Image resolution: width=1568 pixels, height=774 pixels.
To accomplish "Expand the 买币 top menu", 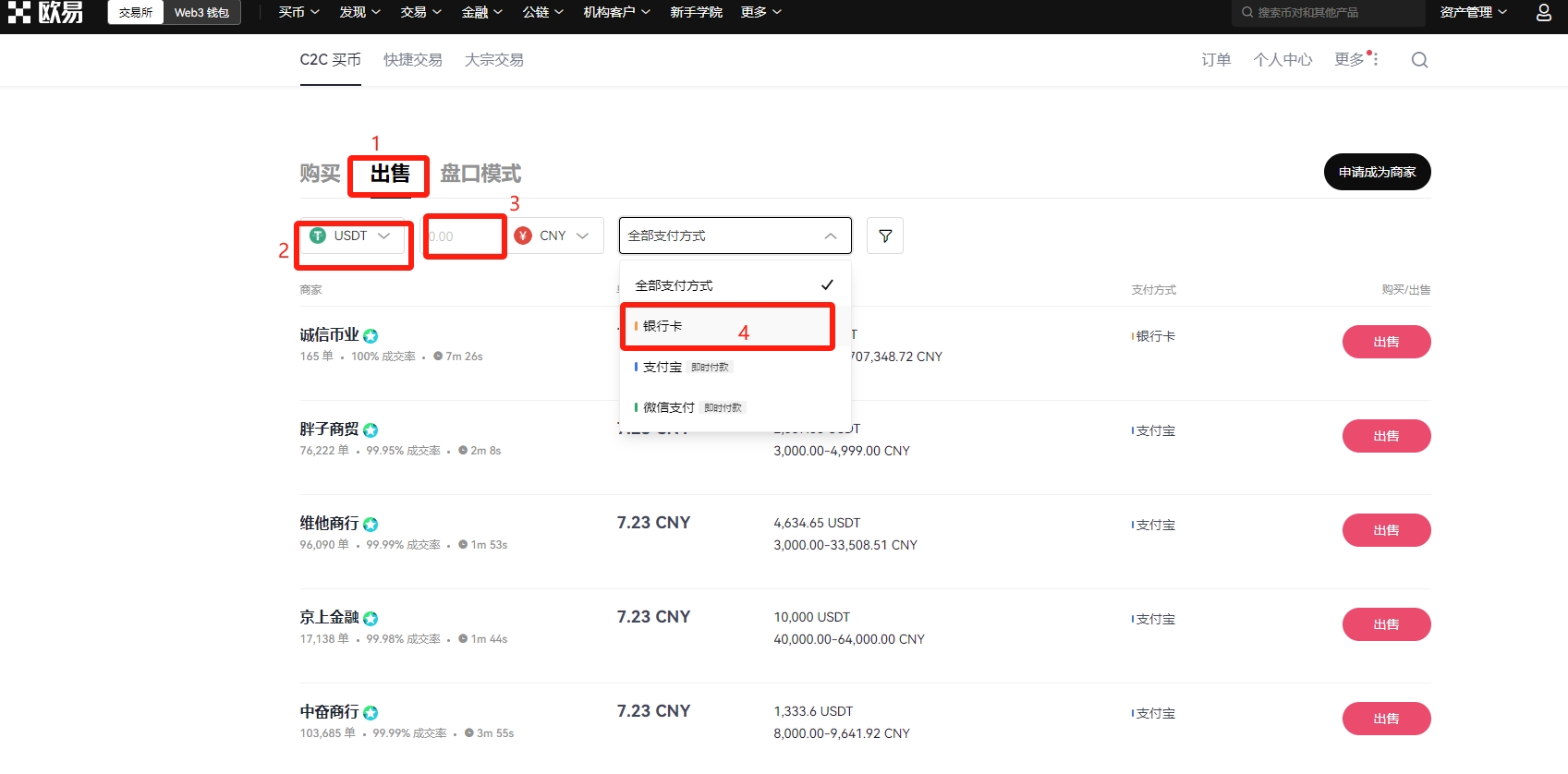I will click(298, 12).
